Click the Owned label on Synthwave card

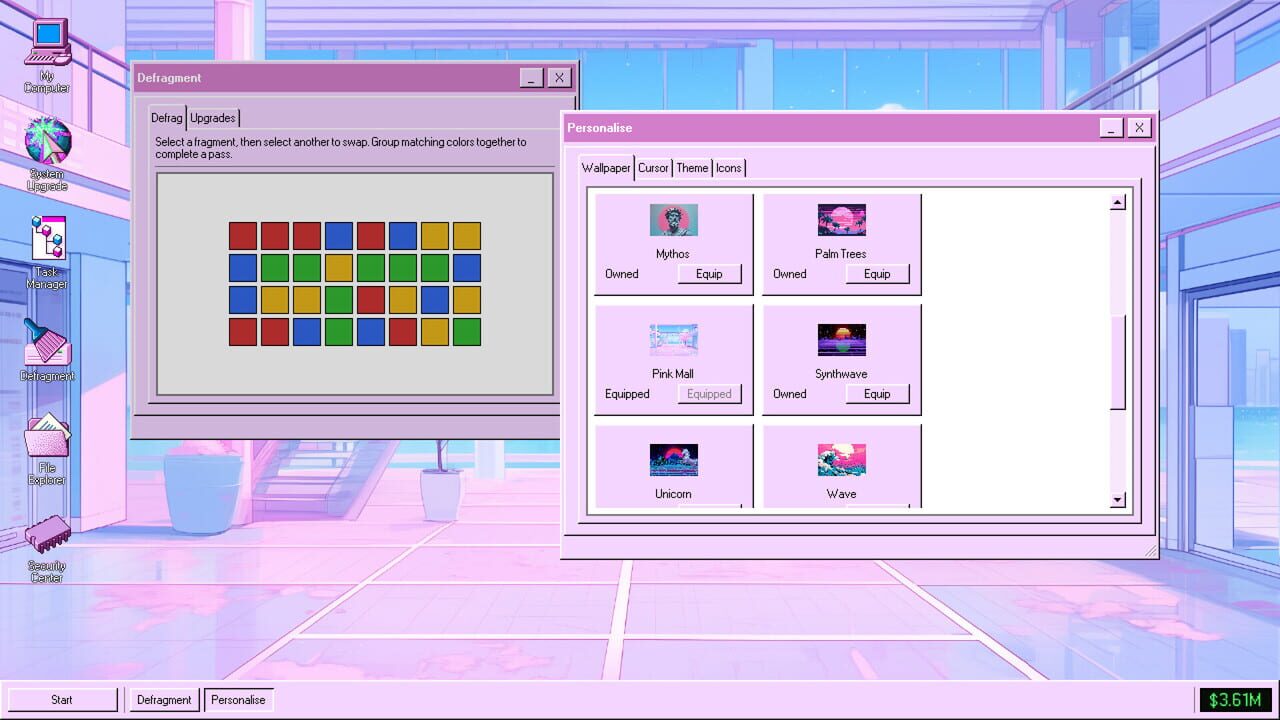point(790,394)
